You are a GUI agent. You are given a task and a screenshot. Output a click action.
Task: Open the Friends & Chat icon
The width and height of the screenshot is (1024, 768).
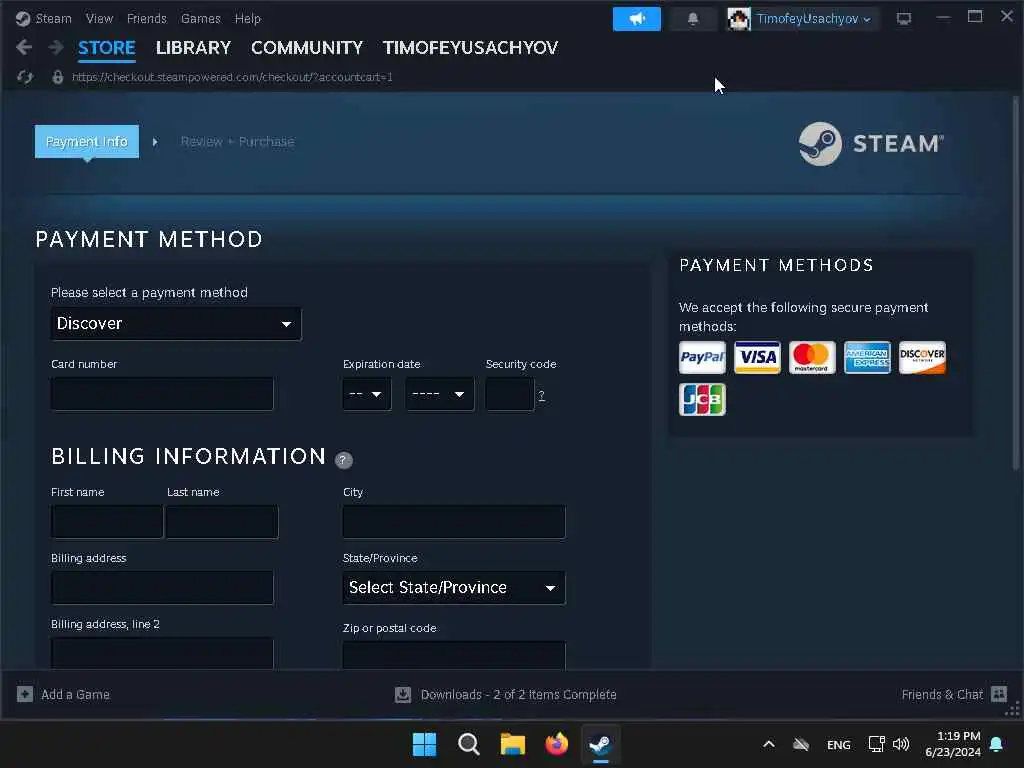(999, 694)
